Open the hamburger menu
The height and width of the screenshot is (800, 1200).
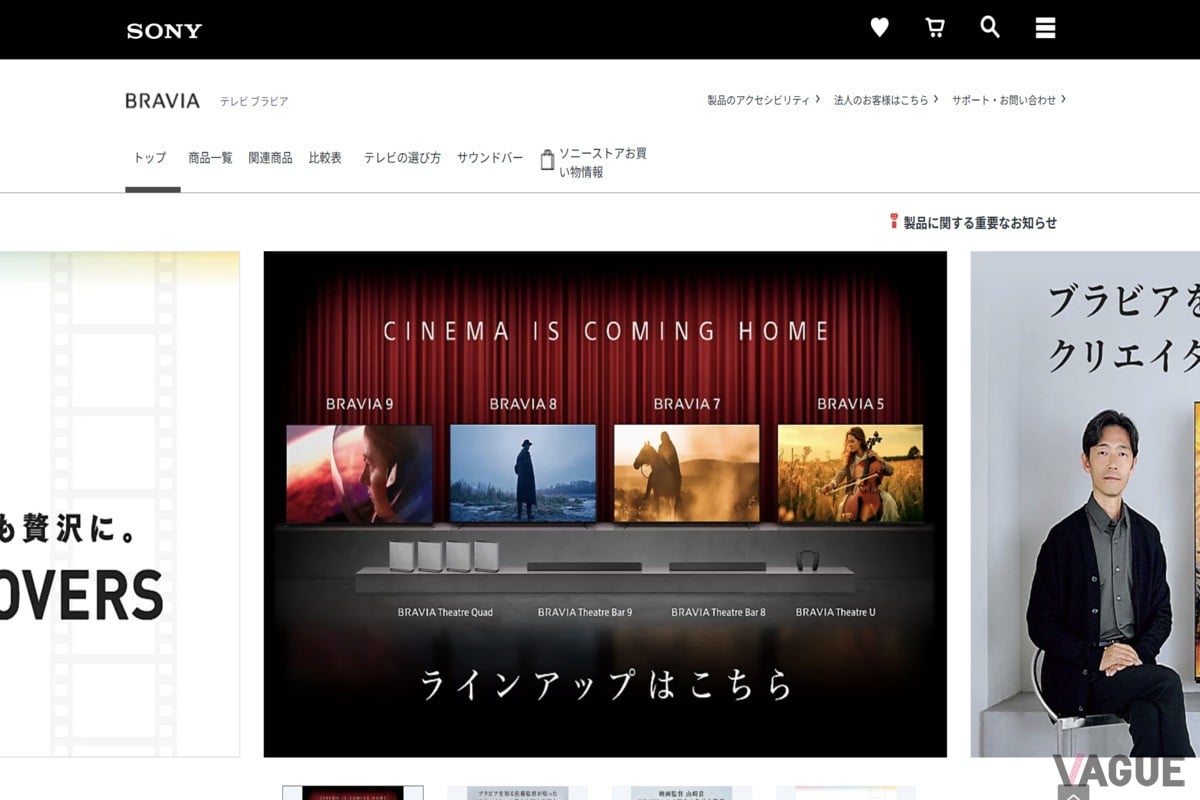(x=1045, y=28)
